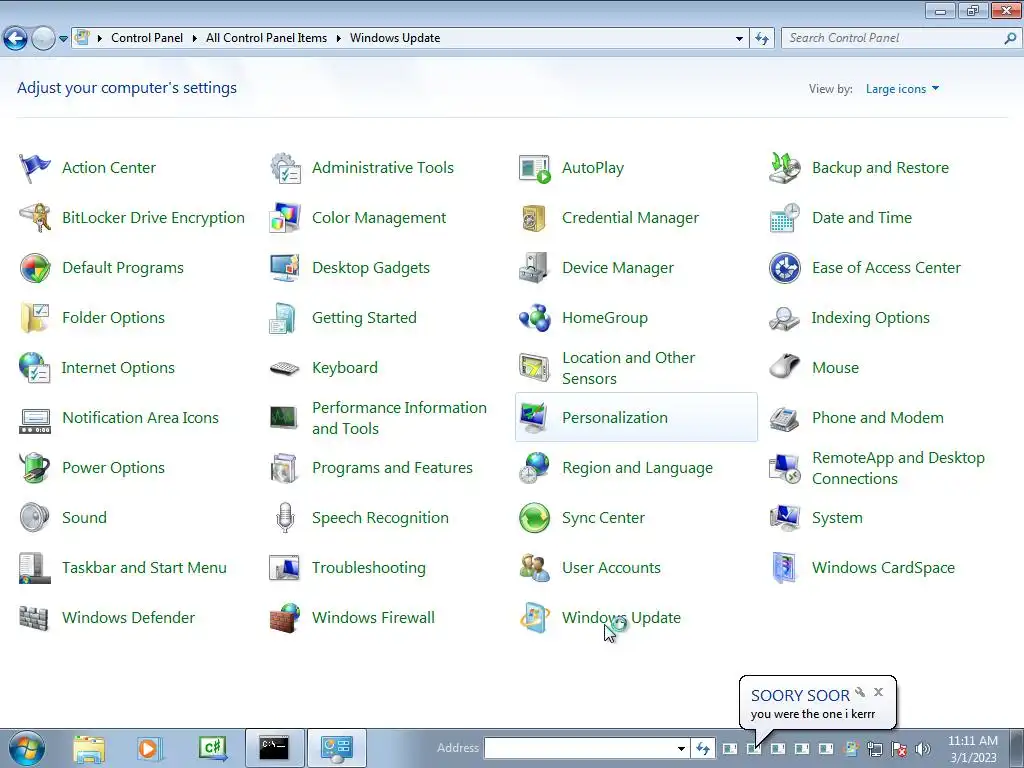Switch to the Command Prompt taskbar window
Screen dimensions: 1024x768
coord(274,748)
